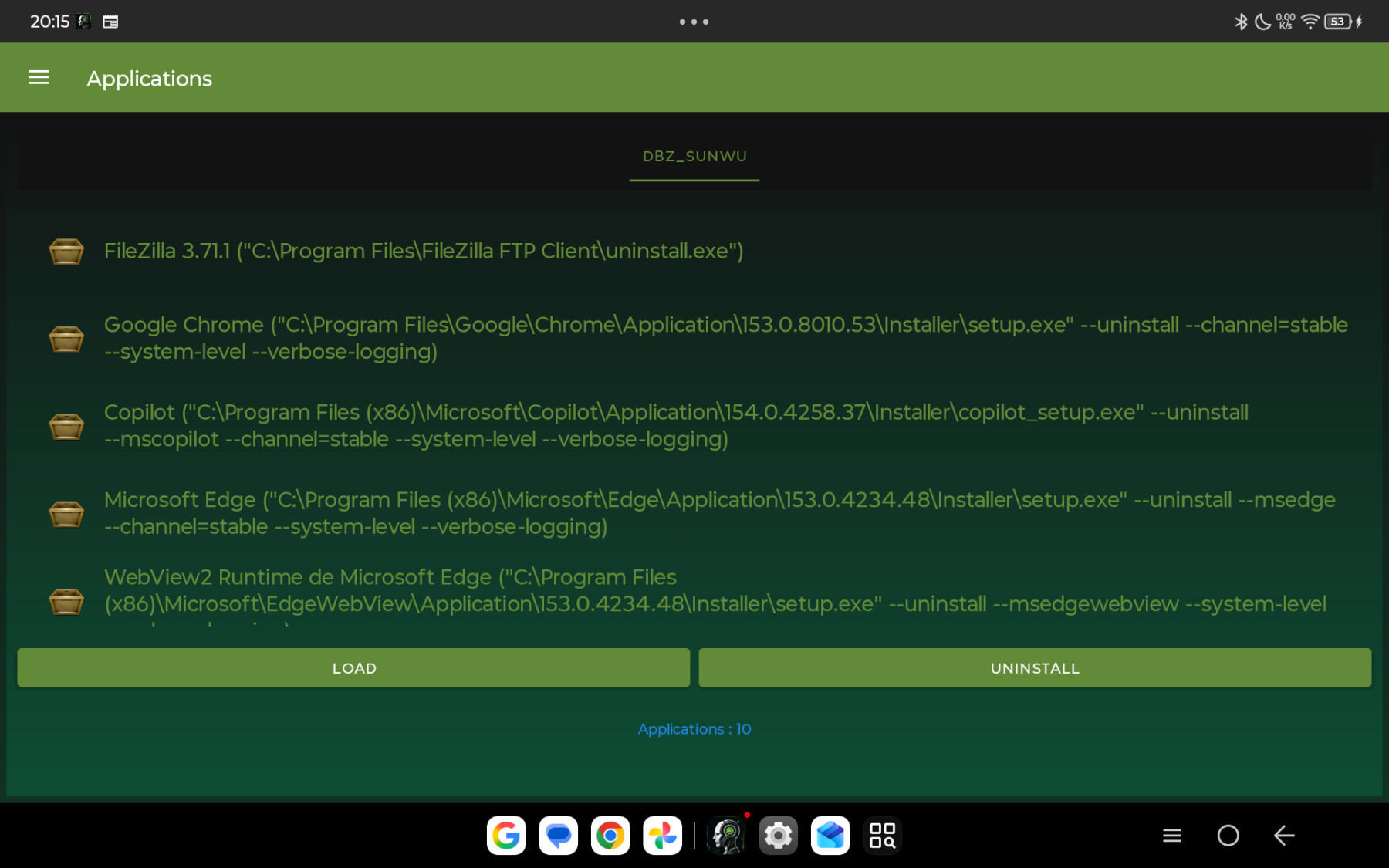Viewport: 1389px width, 868px height.
Task: Click the Applications : 10 counter text
Action: (x=694, y=729)
